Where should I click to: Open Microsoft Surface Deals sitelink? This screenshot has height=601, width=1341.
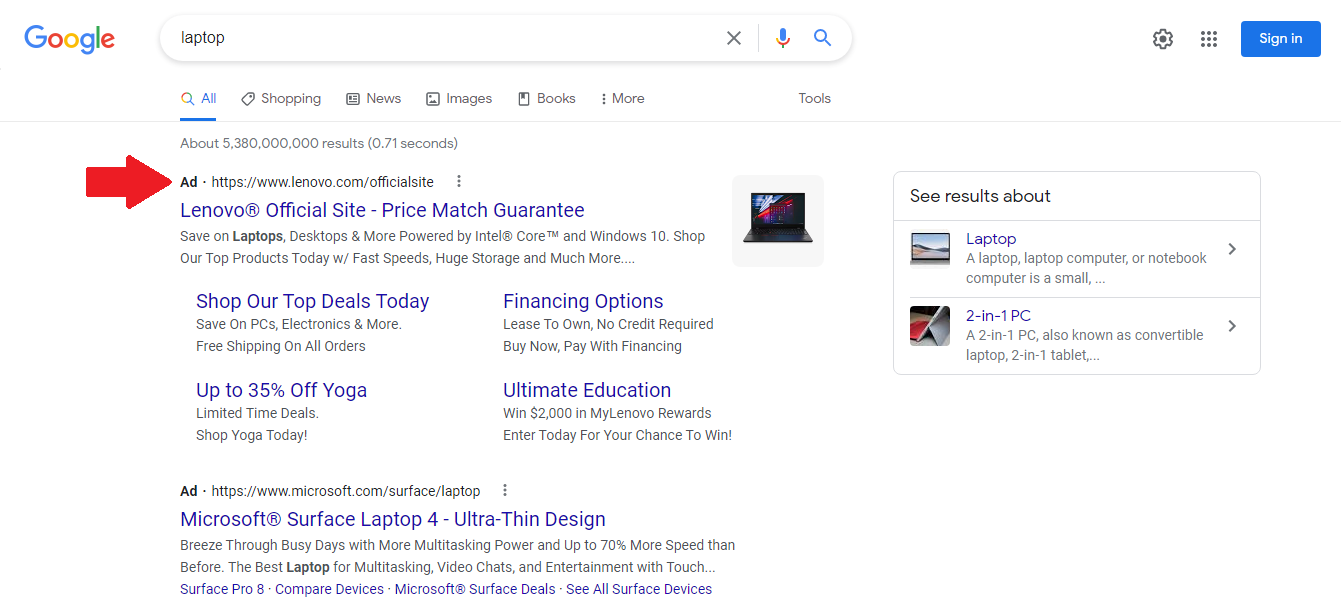[475, 589]
